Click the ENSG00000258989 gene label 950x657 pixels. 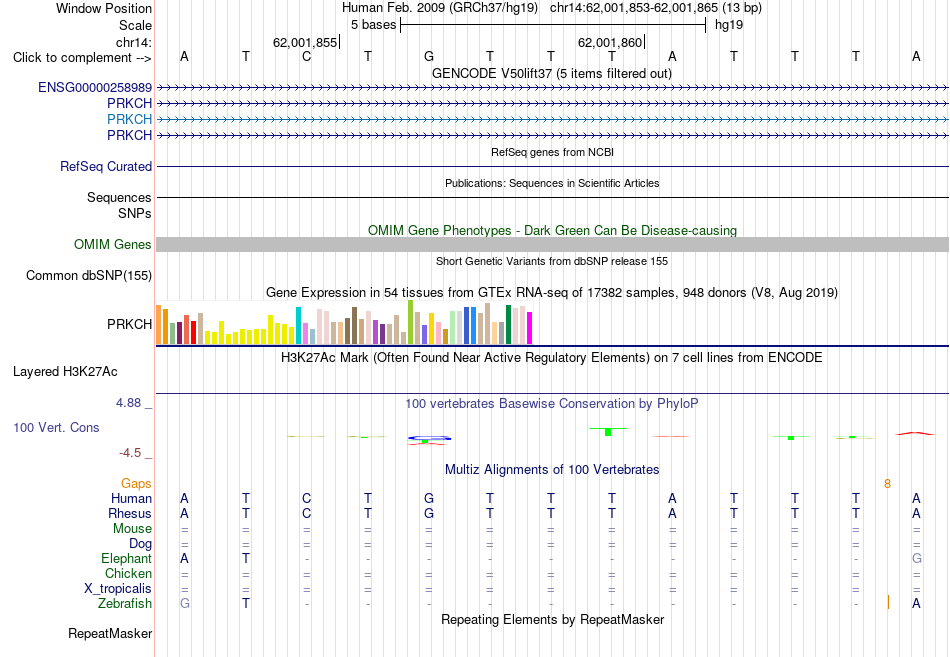click(95, 87)
